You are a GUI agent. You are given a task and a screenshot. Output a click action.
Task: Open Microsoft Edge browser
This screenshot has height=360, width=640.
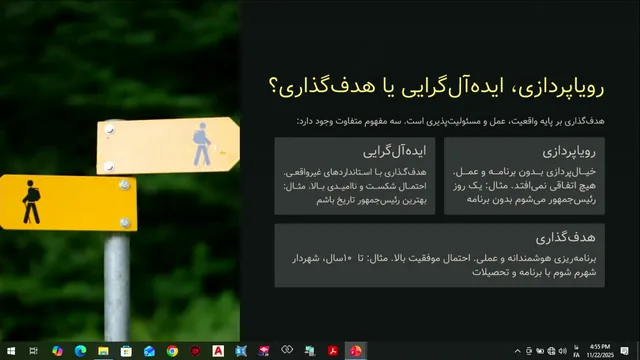pyautogui.click(x=80, y=351)
